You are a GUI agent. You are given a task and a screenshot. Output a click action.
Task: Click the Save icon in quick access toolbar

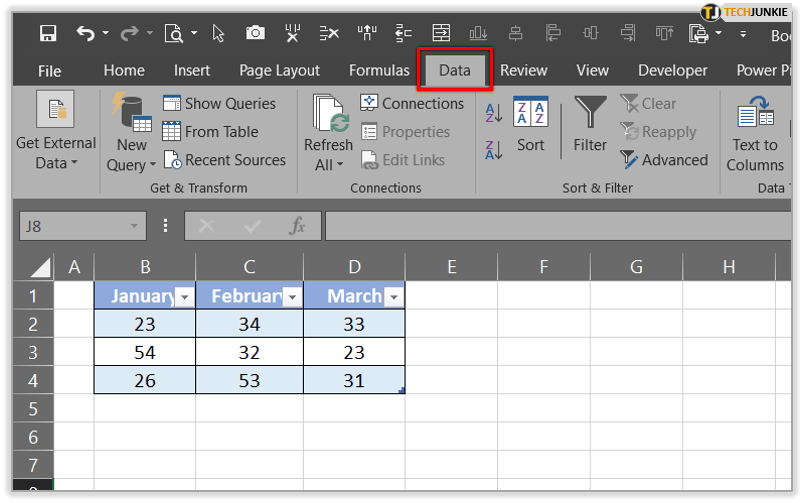[x=48, y=34]
